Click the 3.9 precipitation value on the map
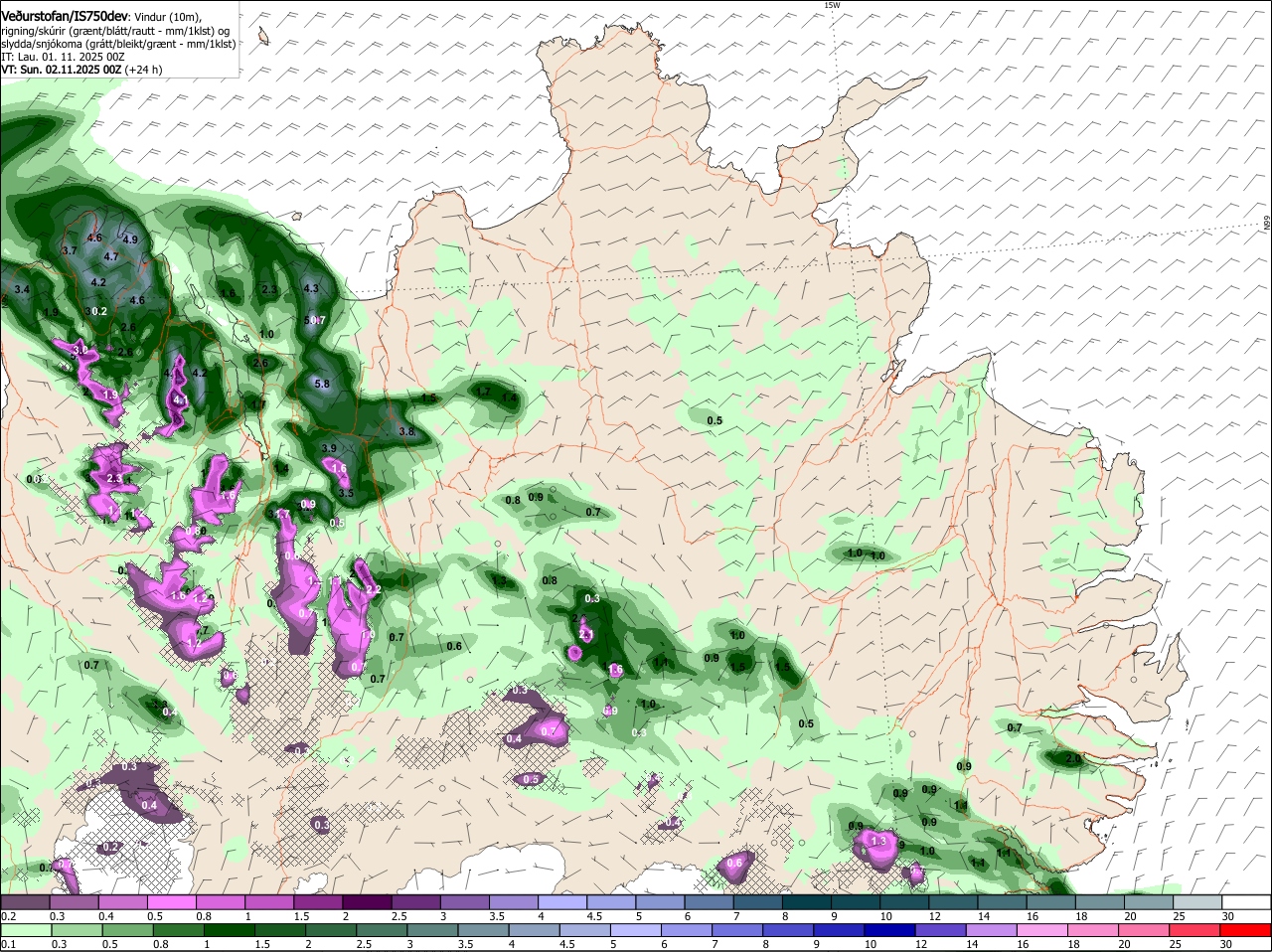This screenshot has height=952, width=1272. pyautogui.click(x=330, y=448)
